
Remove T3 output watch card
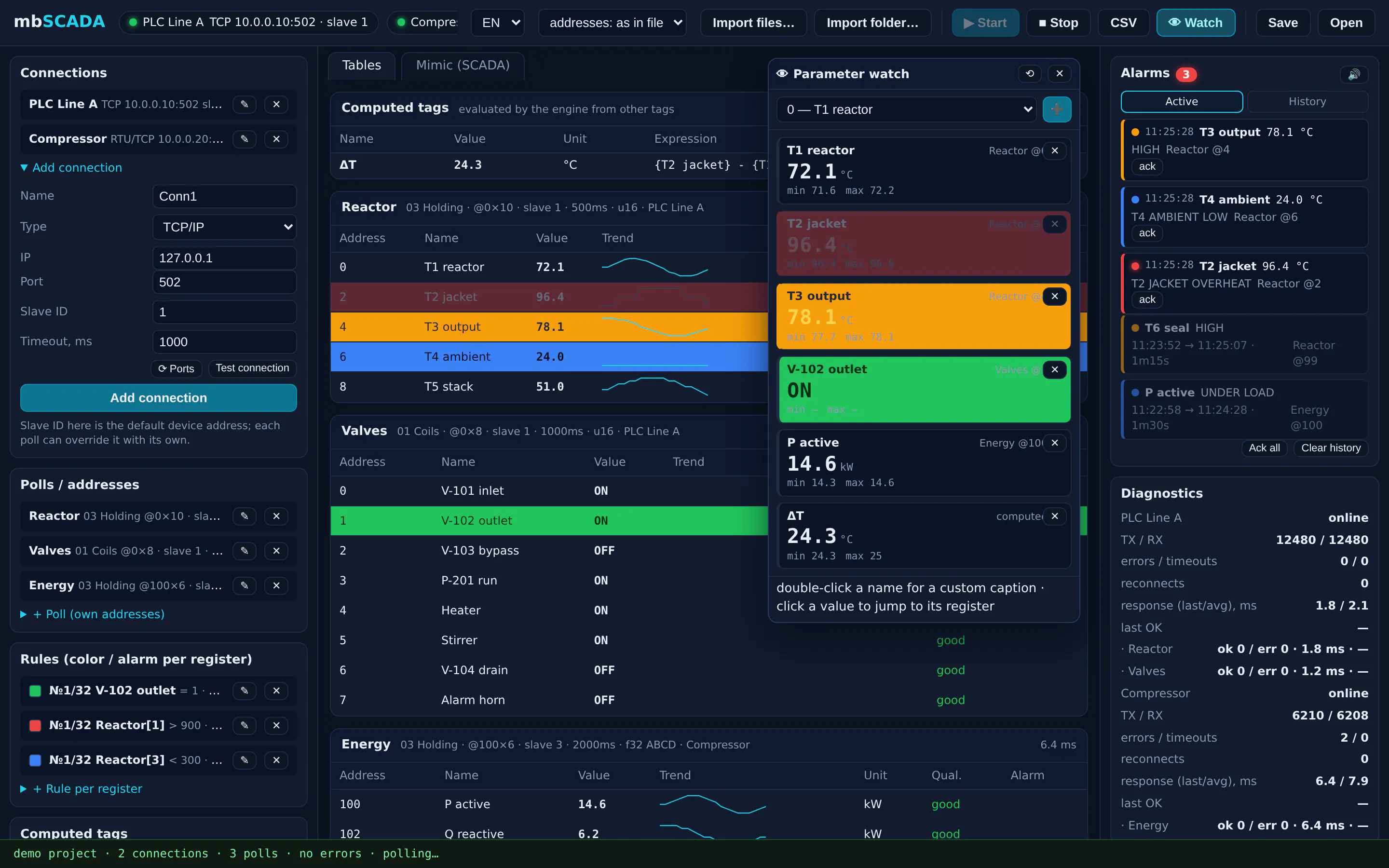coord(1054,296)
